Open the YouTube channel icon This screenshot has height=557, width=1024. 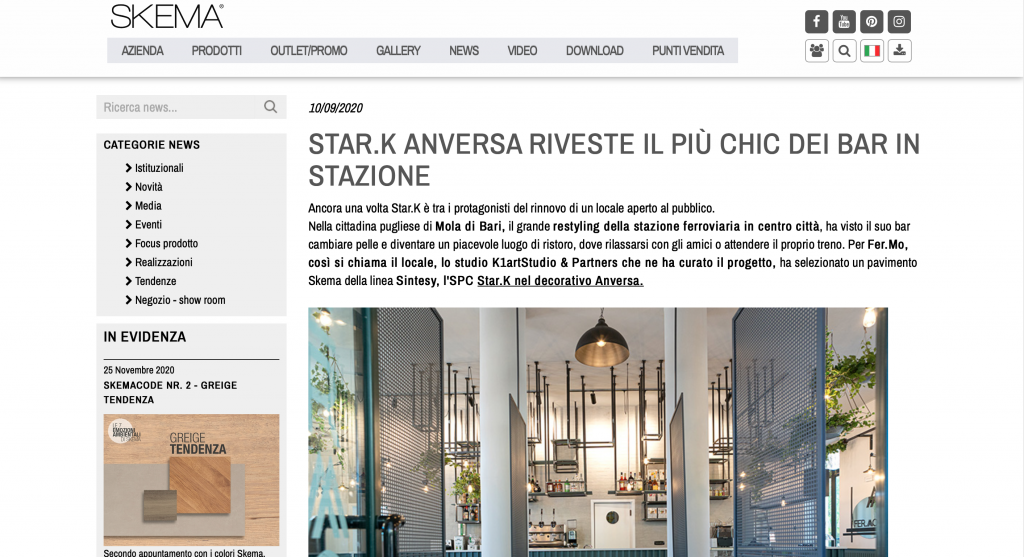[x=845, y=22]
